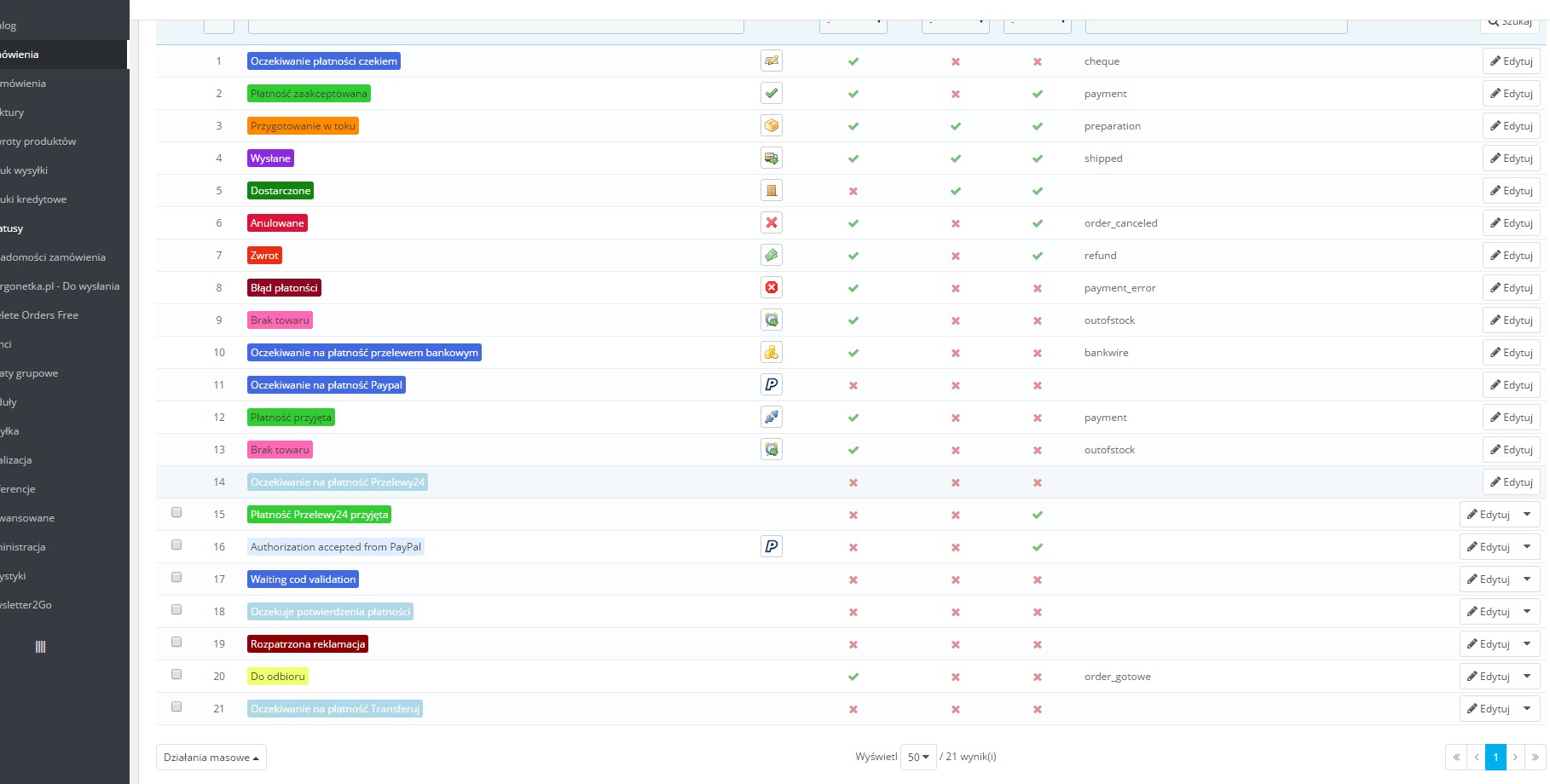Click the status icon for Brak towaru, ID 13
Viewport: 1550px width, 784px height.
click(x=772, y=449)
